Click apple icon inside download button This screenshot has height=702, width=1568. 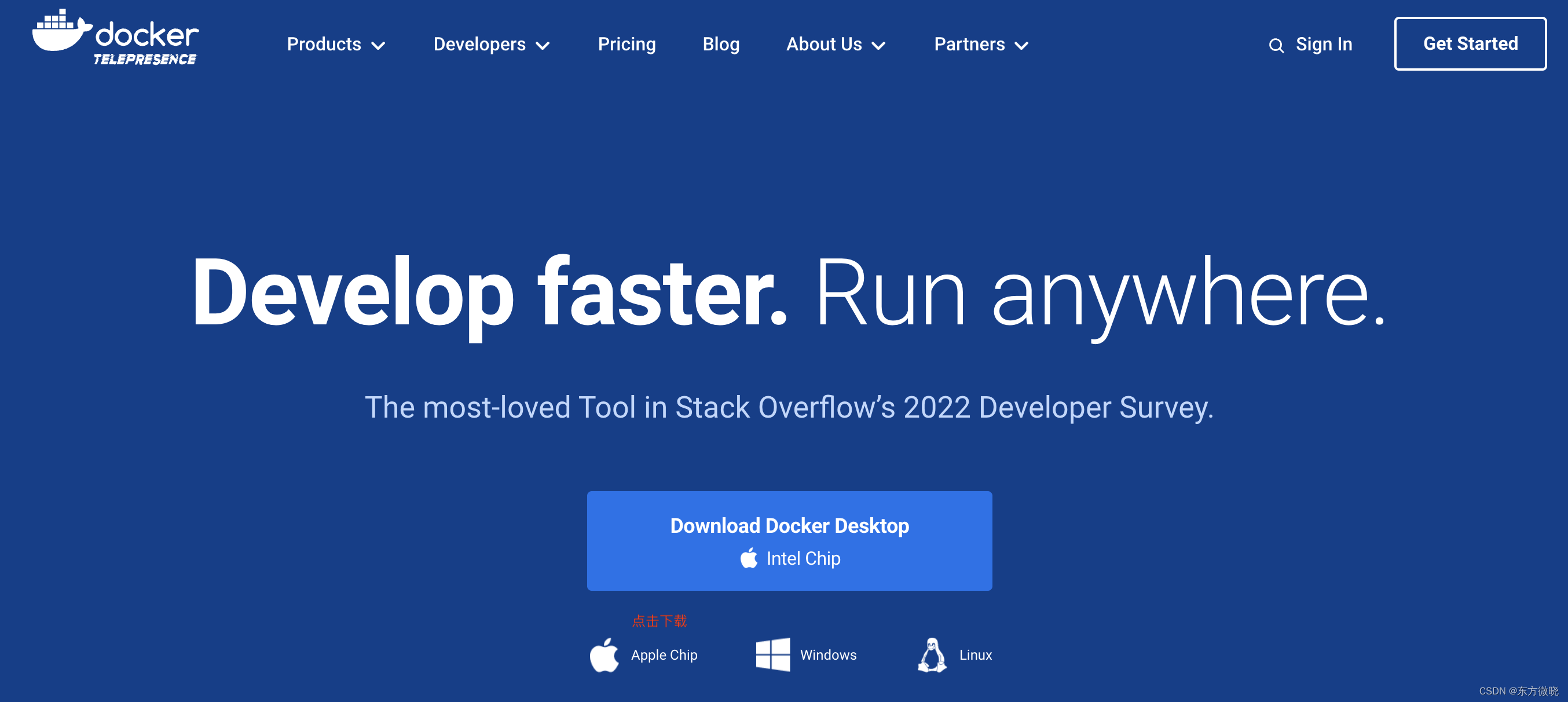pos(749,558)
